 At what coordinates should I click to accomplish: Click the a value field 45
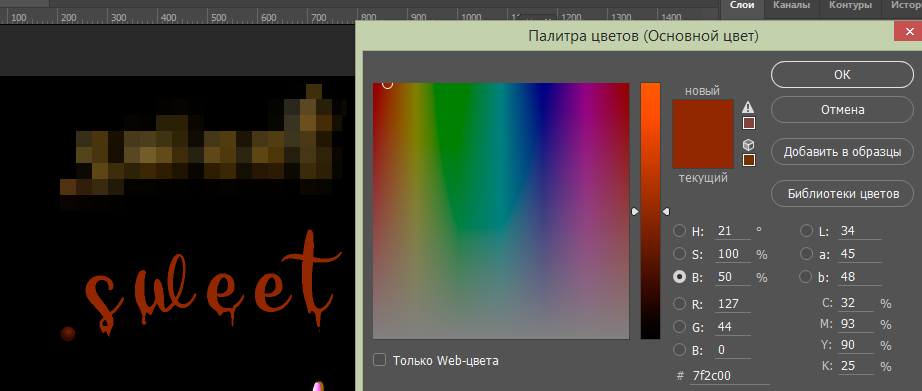pos(860,254)
